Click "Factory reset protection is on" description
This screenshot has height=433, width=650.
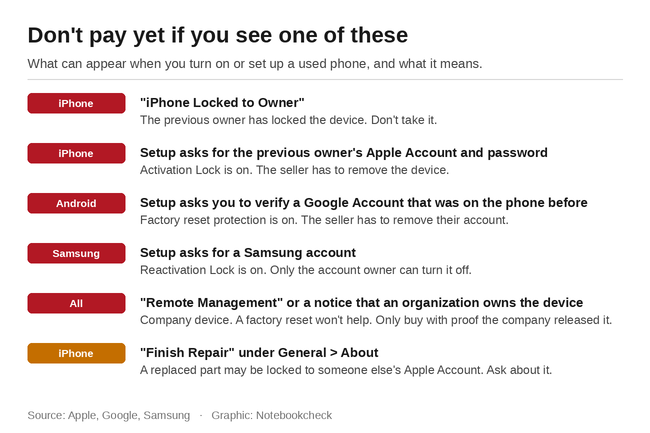(x=324, y=220)
